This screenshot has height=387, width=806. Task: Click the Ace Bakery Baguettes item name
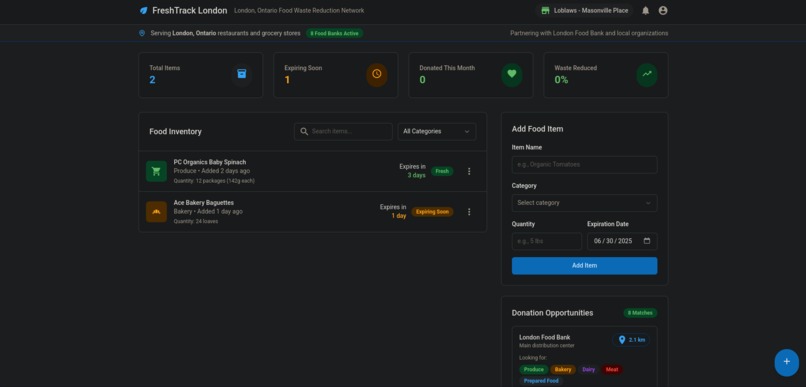click(x=204, y=202)
